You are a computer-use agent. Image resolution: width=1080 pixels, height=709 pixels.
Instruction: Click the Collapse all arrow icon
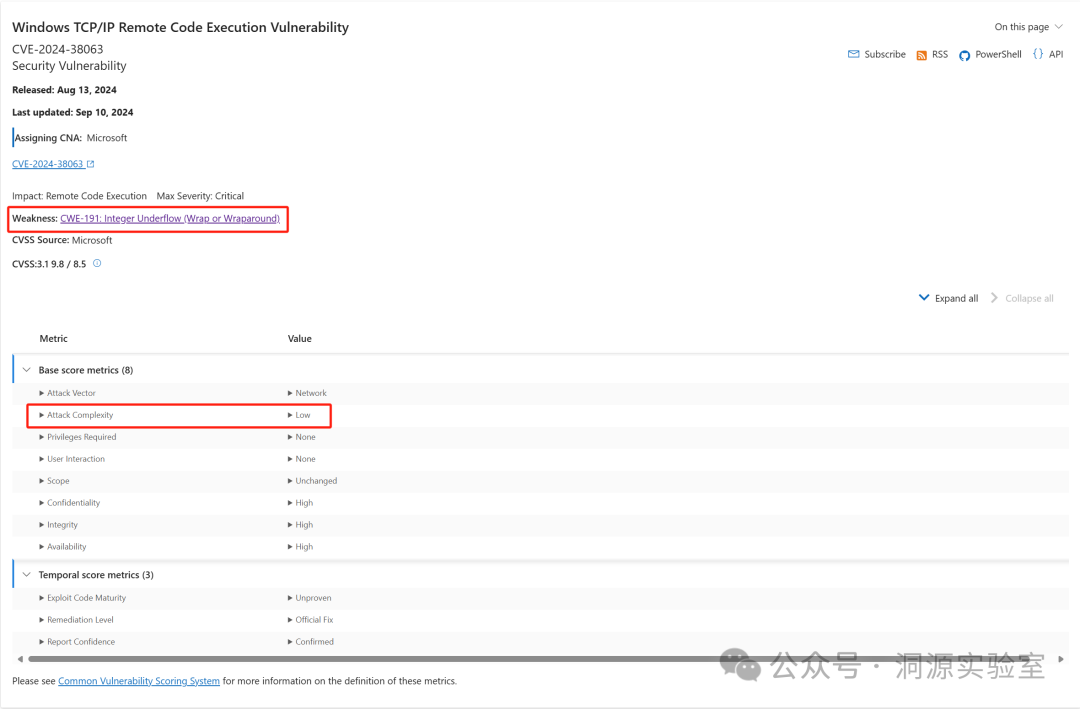pyautogui.click(x=994, y=298)
